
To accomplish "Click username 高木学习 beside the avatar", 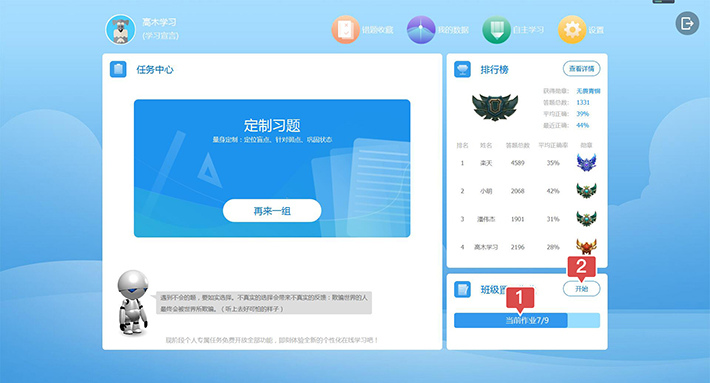I will click(x=159, y=22).
